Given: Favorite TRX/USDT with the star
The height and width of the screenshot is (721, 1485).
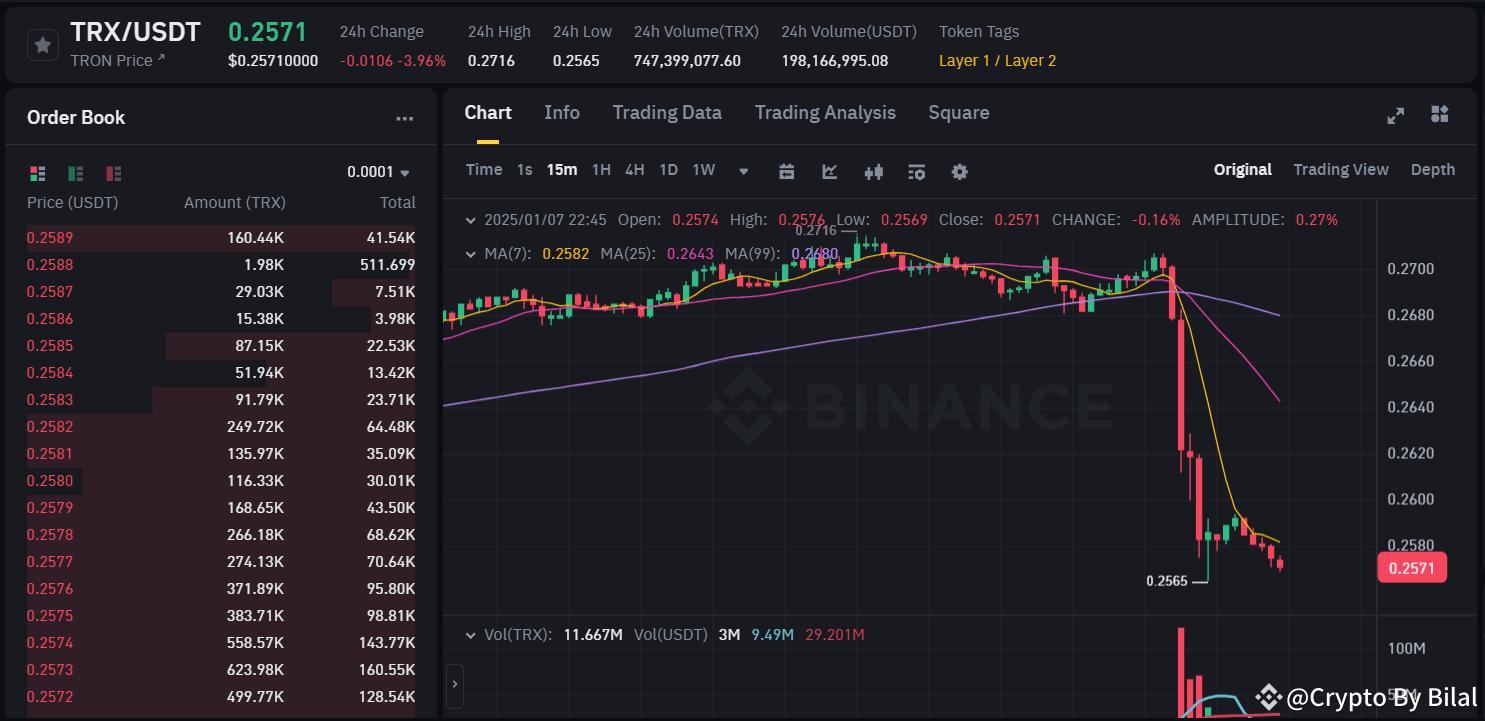Looking at the screenshot, I should (41, 44).
